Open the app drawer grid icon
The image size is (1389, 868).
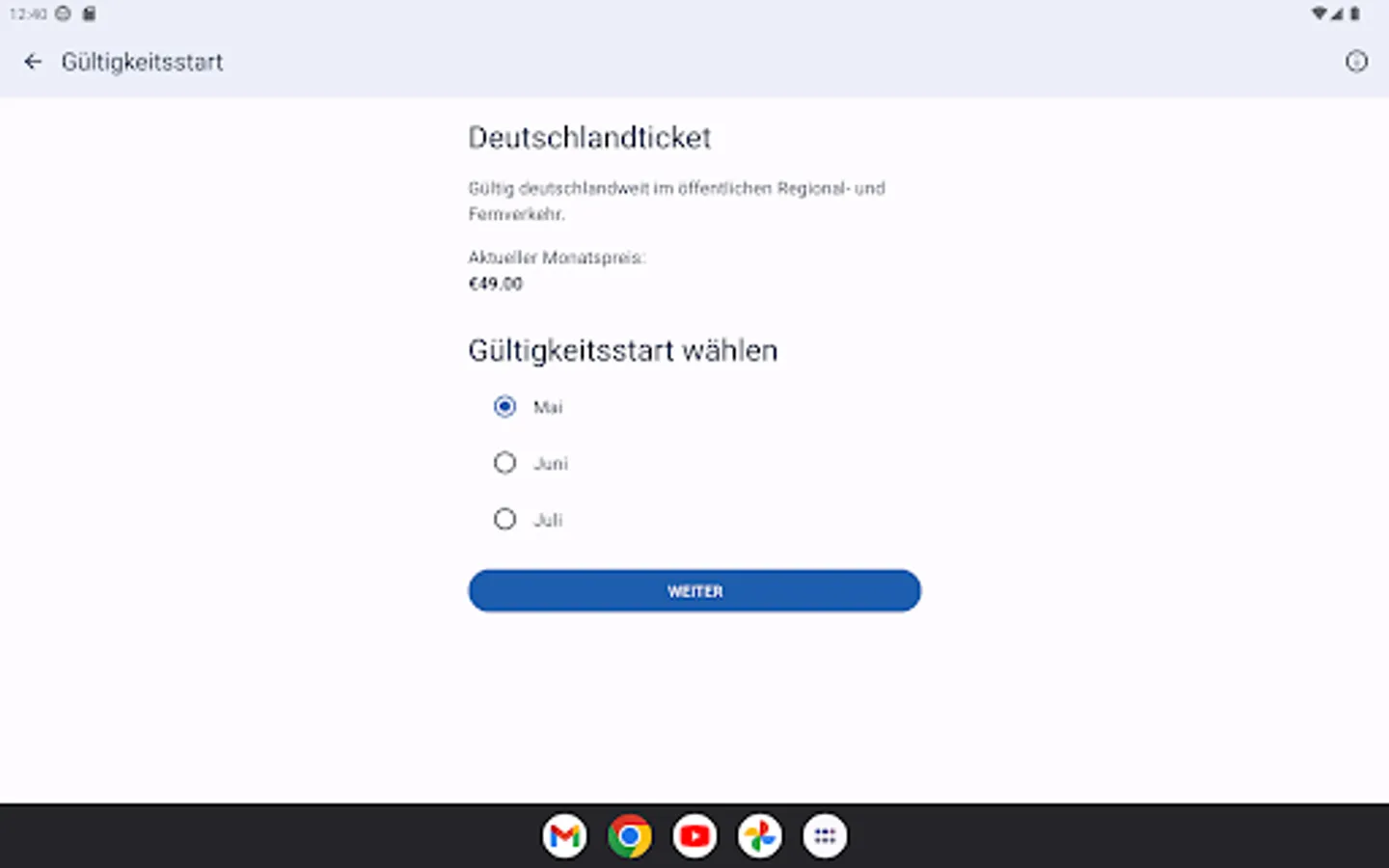click(x=825, y=836)
